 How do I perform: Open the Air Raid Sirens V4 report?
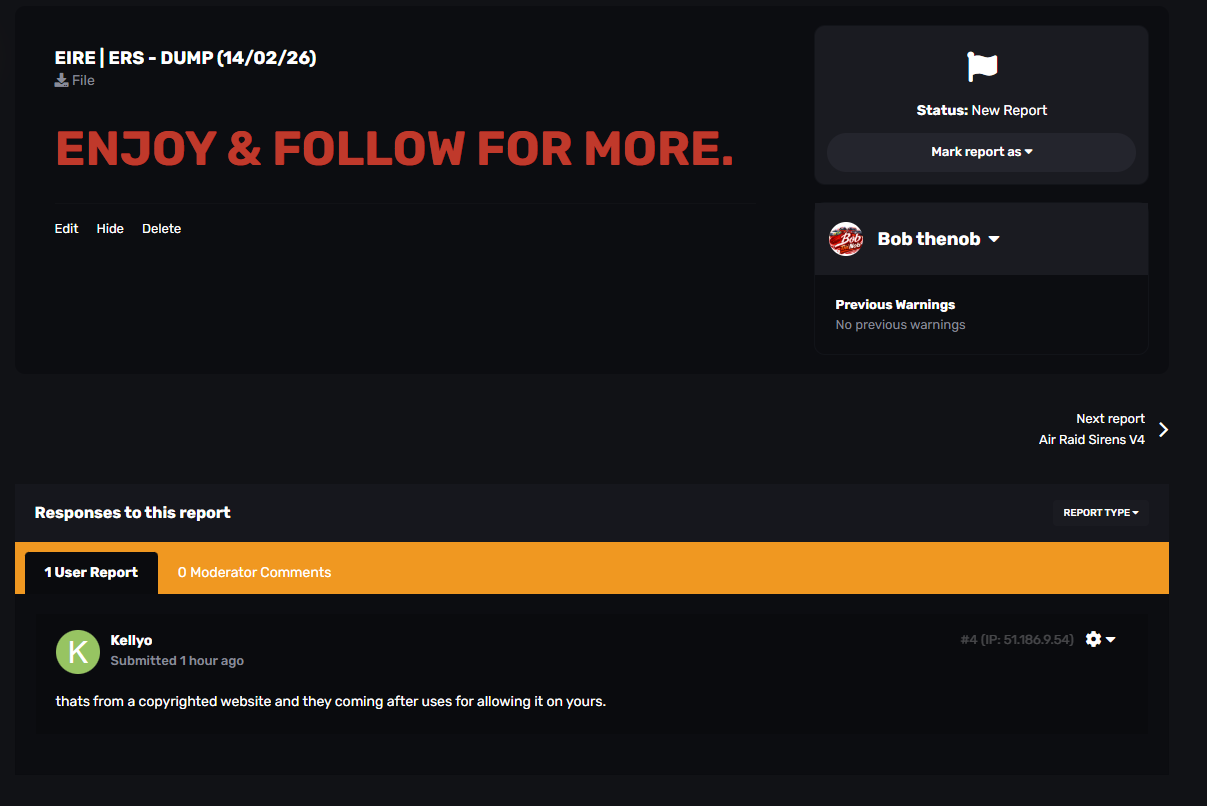(1091, 440)
